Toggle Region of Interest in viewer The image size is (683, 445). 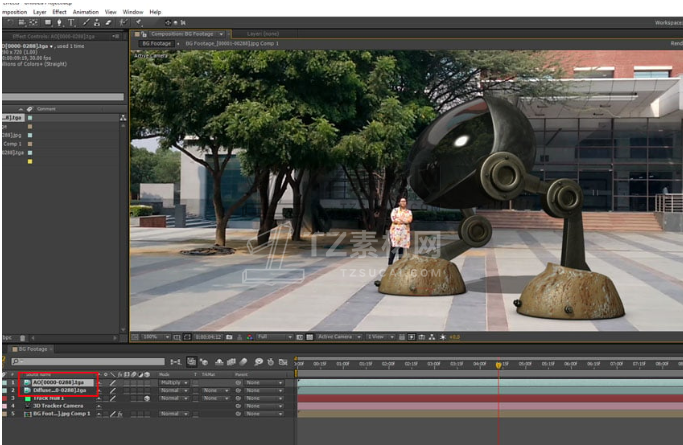coord(300,337)
